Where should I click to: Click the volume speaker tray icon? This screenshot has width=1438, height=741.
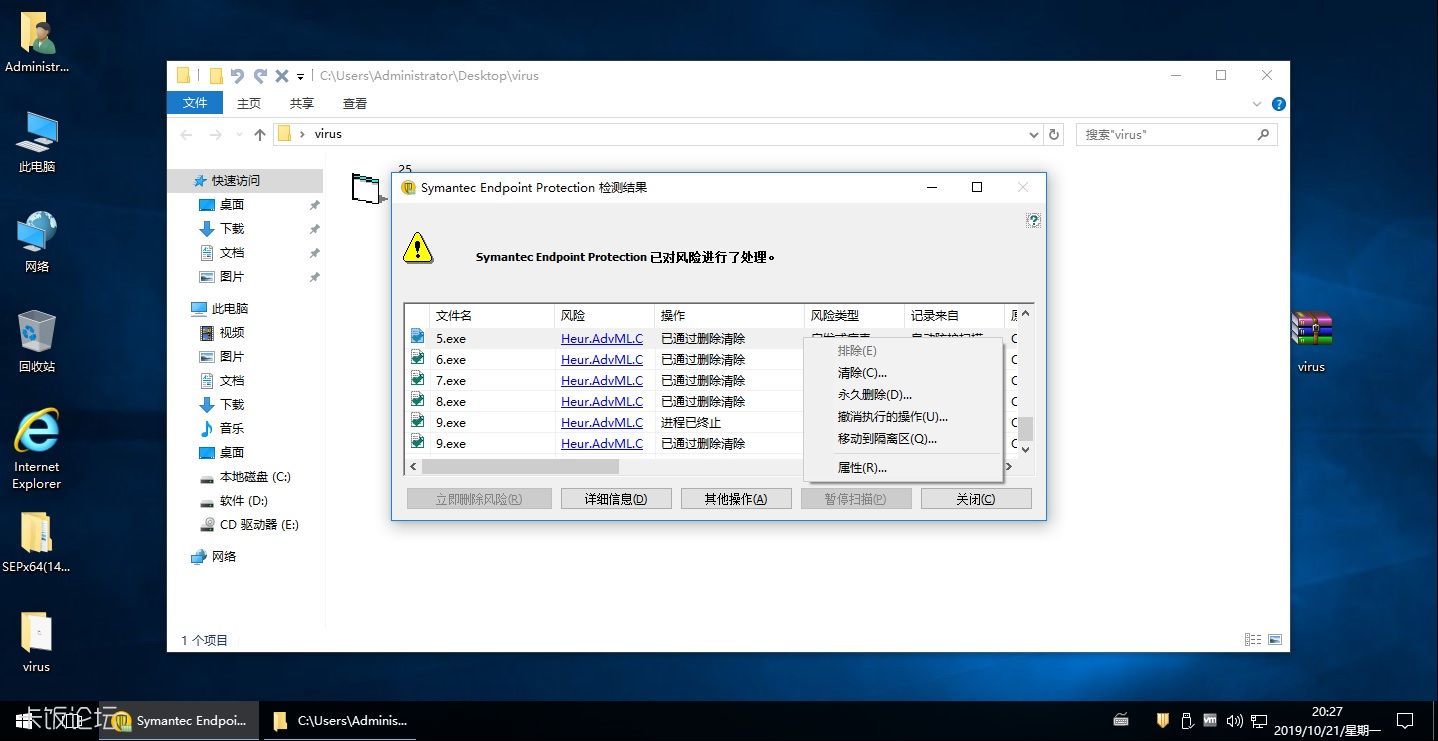tap(1234, 720)
